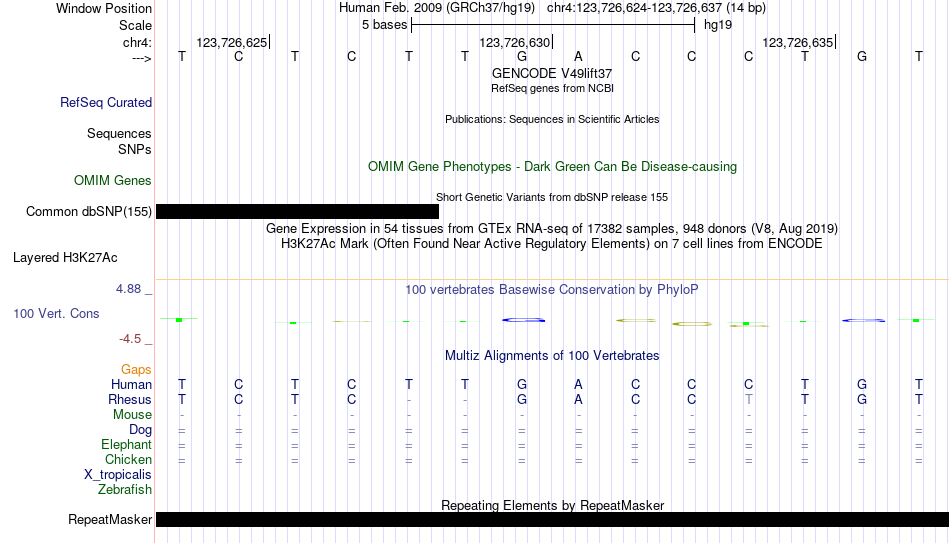Click the A base in the Rhesus alignment row
This screenshot has height=543, width=950.
click(x=578, y=399)
